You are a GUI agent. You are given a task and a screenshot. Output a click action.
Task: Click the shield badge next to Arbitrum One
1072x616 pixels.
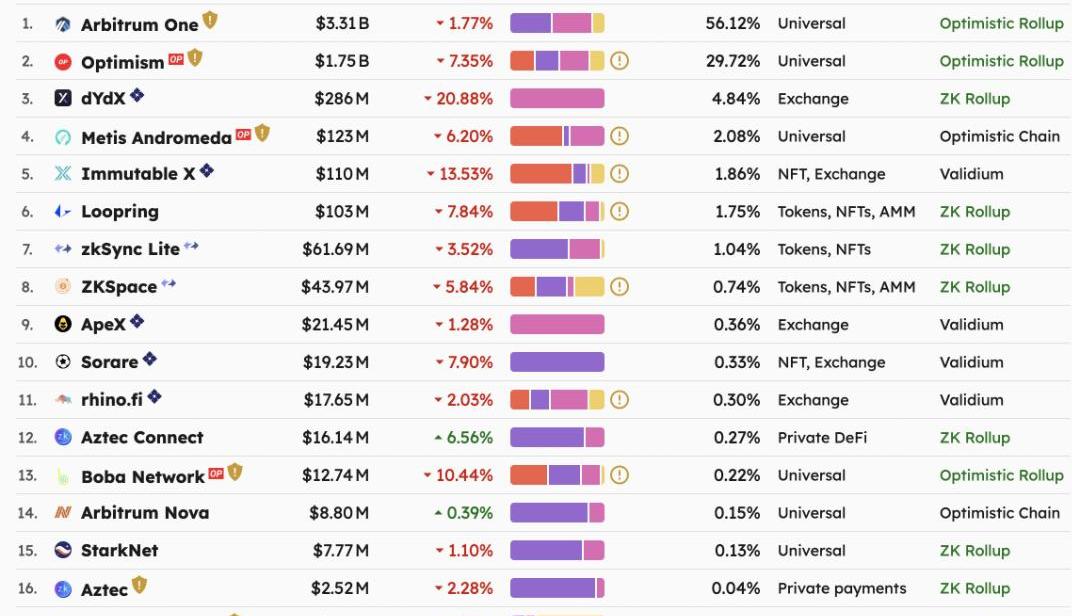[x=210, y=21]
